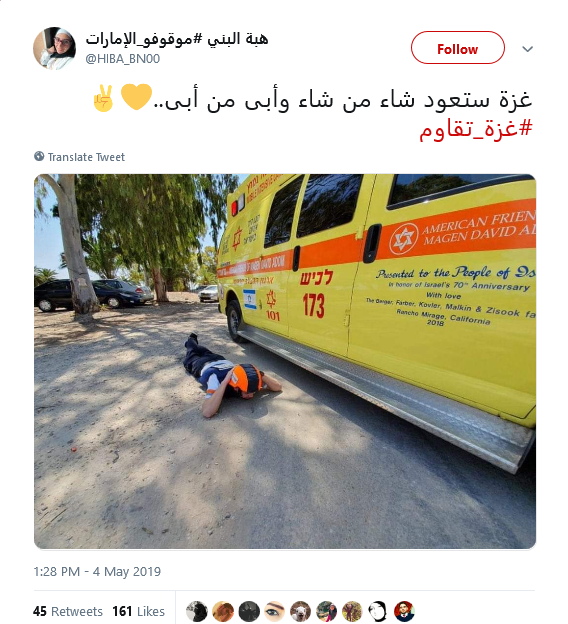This screenshot has height=624, width=568.
Task: Open the @HIBA_BN00 handle link
Action: 123,58
